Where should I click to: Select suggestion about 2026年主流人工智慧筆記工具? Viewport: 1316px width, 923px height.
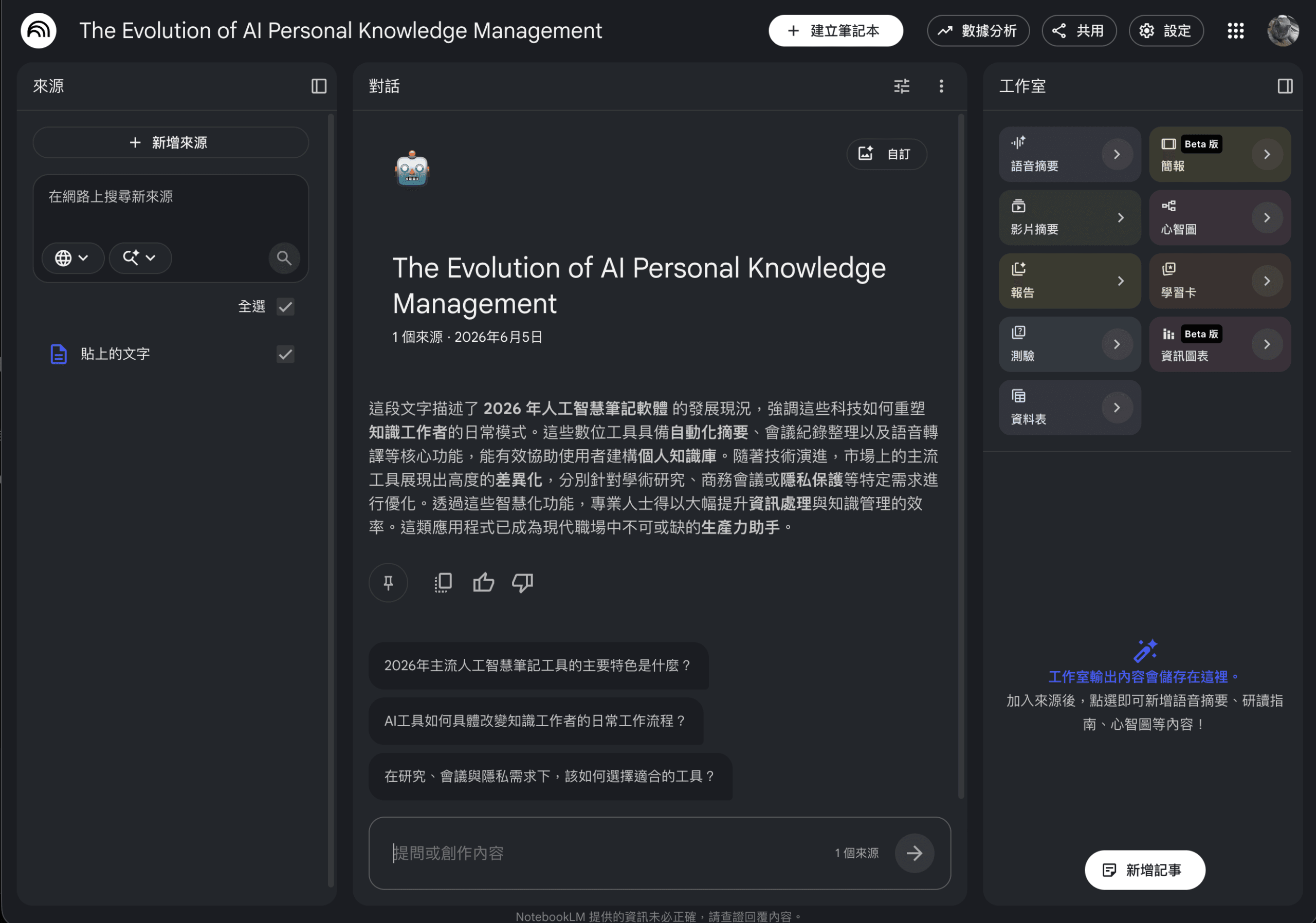538,666
